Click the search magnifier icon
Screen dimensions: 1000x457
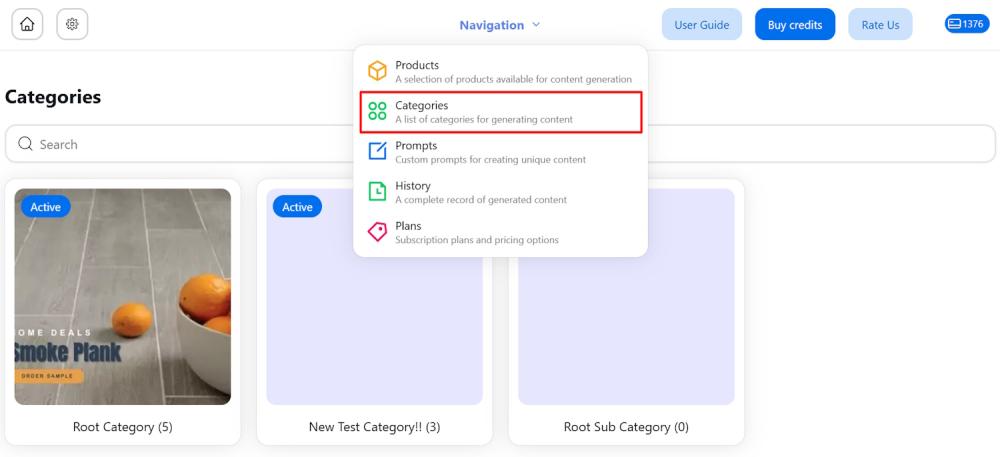[x=25, y=143]
